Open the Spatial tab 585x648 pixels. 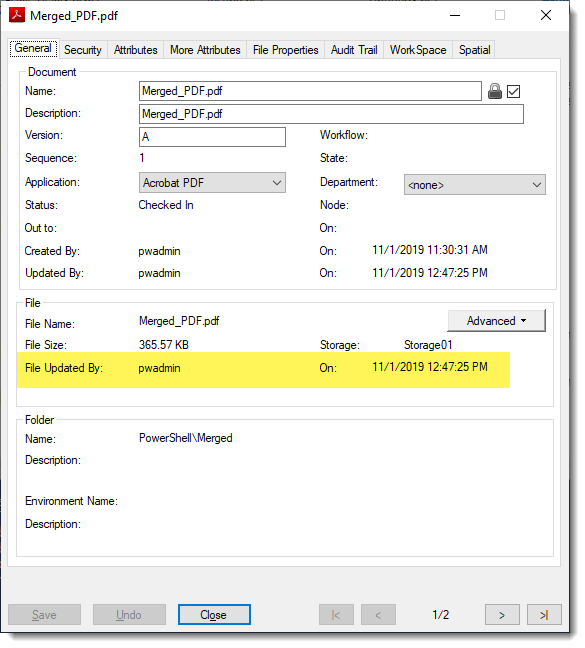[474, 50]
